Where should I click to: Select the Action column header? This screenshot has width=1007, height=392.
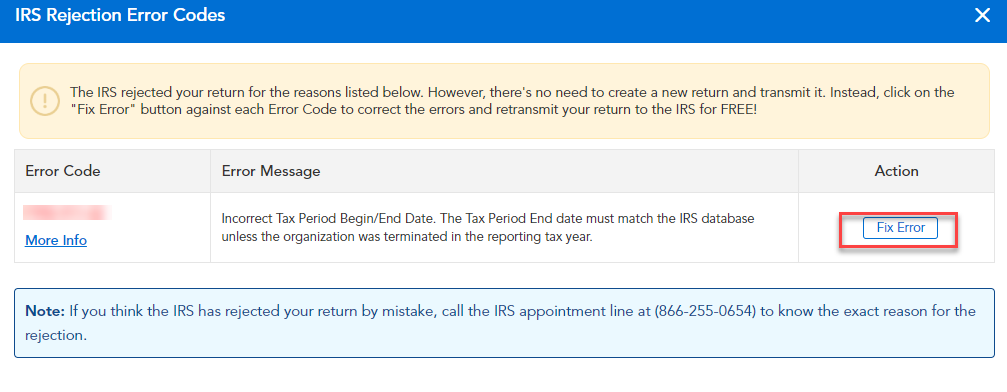point(897,171)
